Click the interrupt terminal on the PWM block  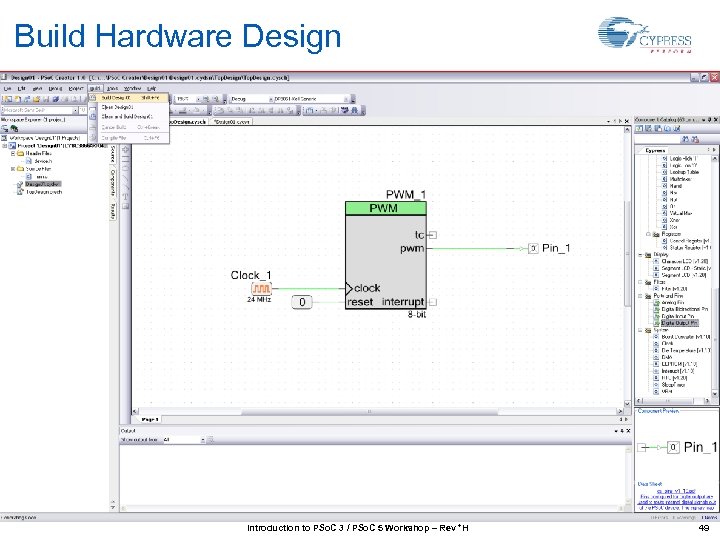[x=432, y=302]
